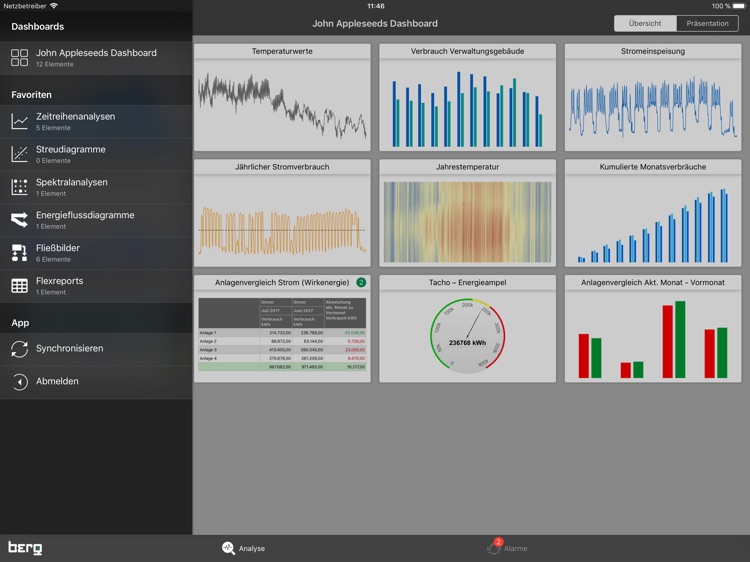This screenshot has height=562, width=750.
Task: Open Zeitreihenanalysen favorites entry
Action: 96,121
